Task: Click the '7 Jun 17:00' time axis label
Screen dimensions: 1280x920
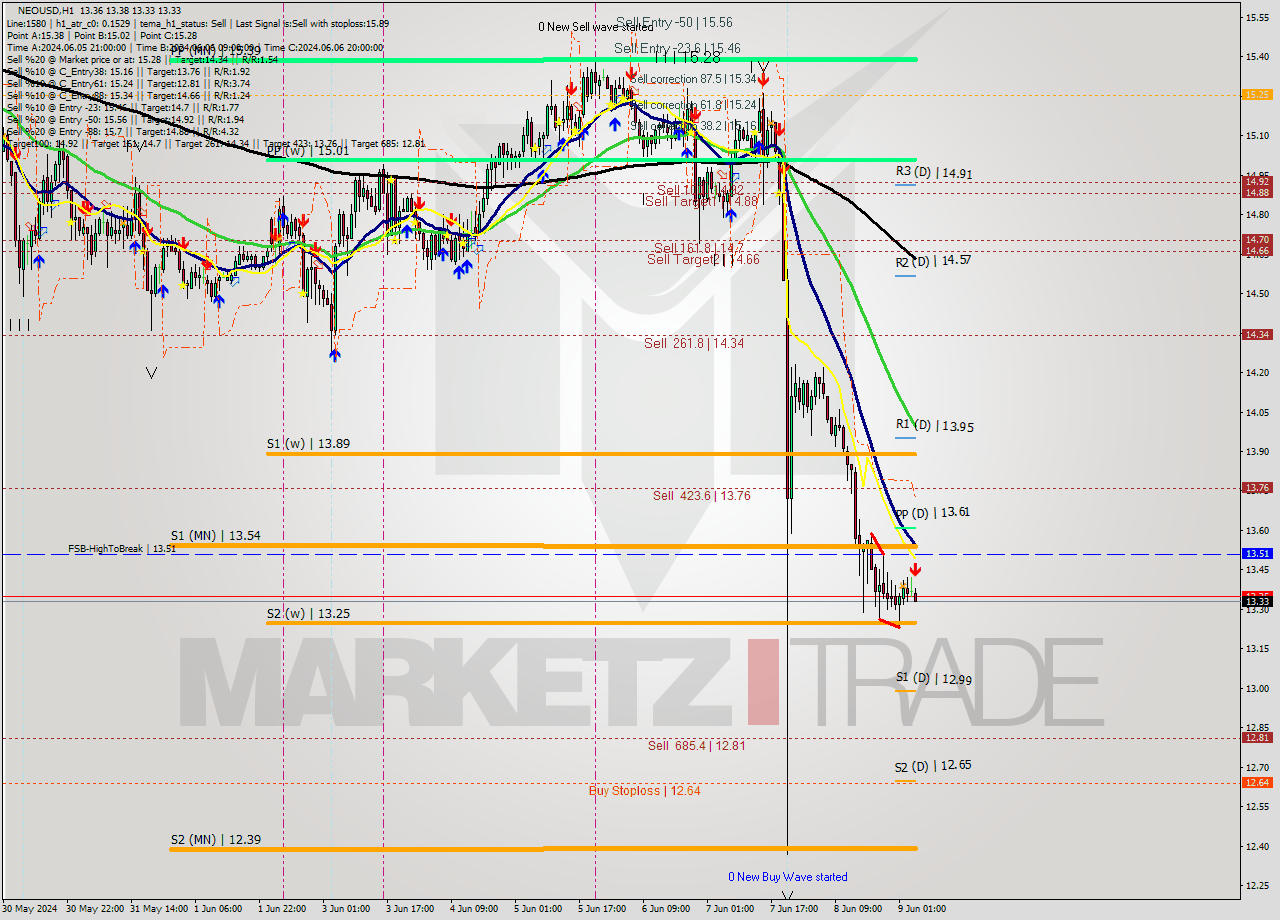Action: [x=794, y=909]
